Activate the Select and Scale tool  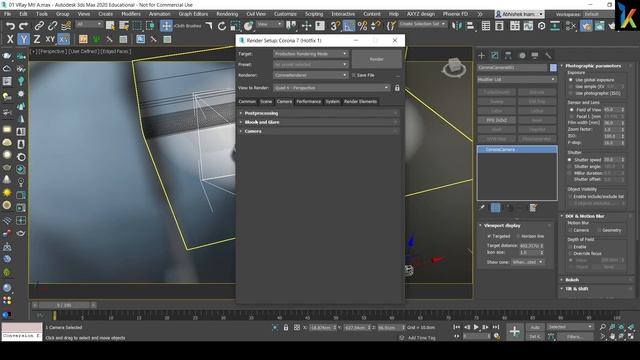click(235, 26)
